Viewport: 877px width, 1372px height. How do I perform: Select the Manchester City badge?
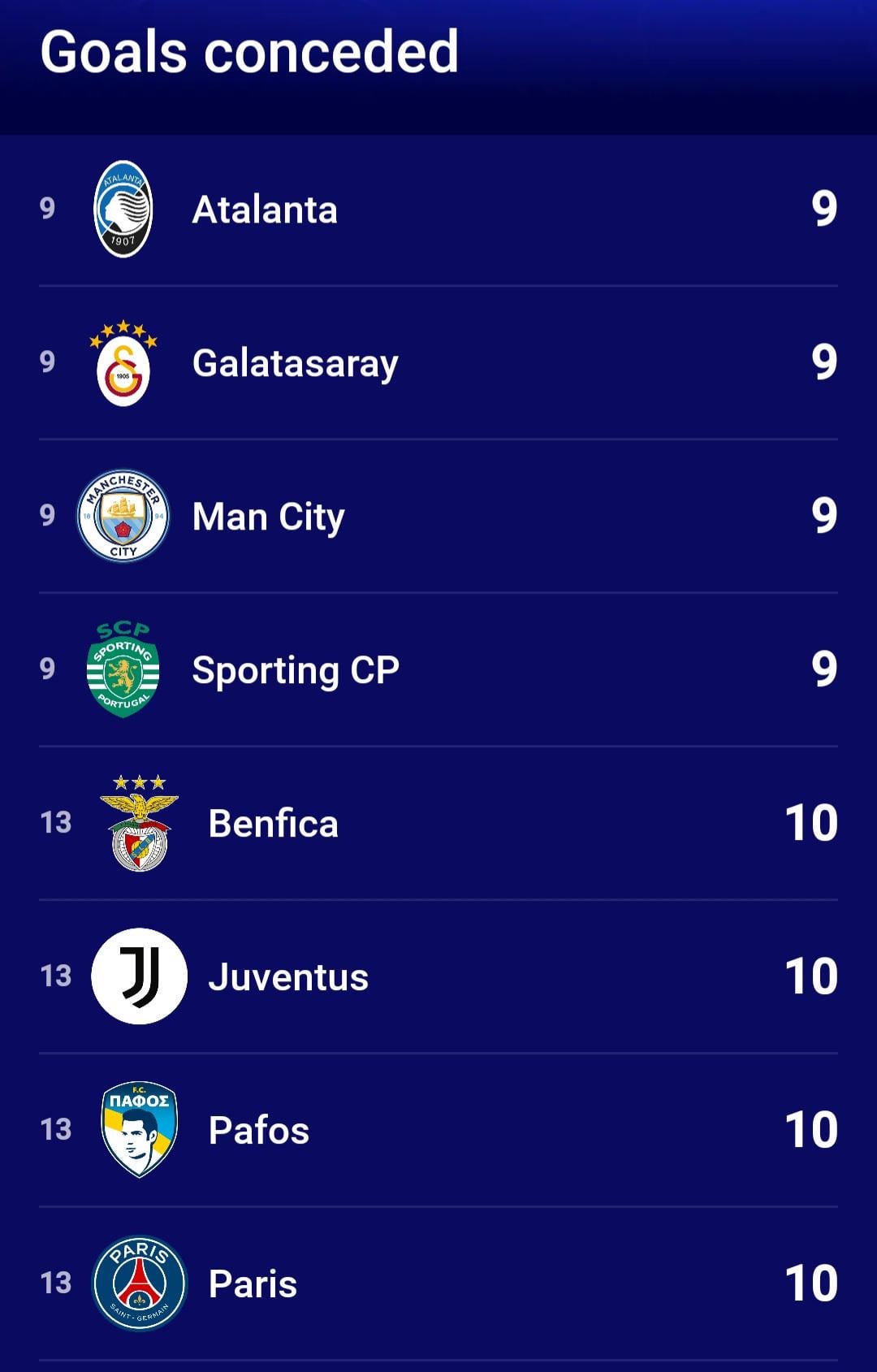tap(123, 516)
